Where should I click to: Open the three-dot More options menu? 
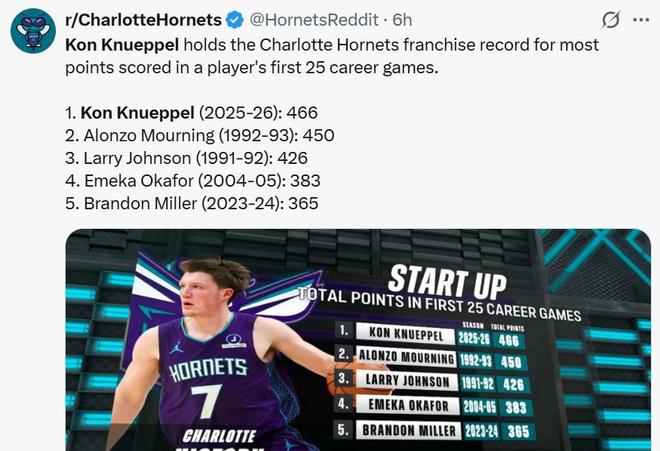point(639,20)
